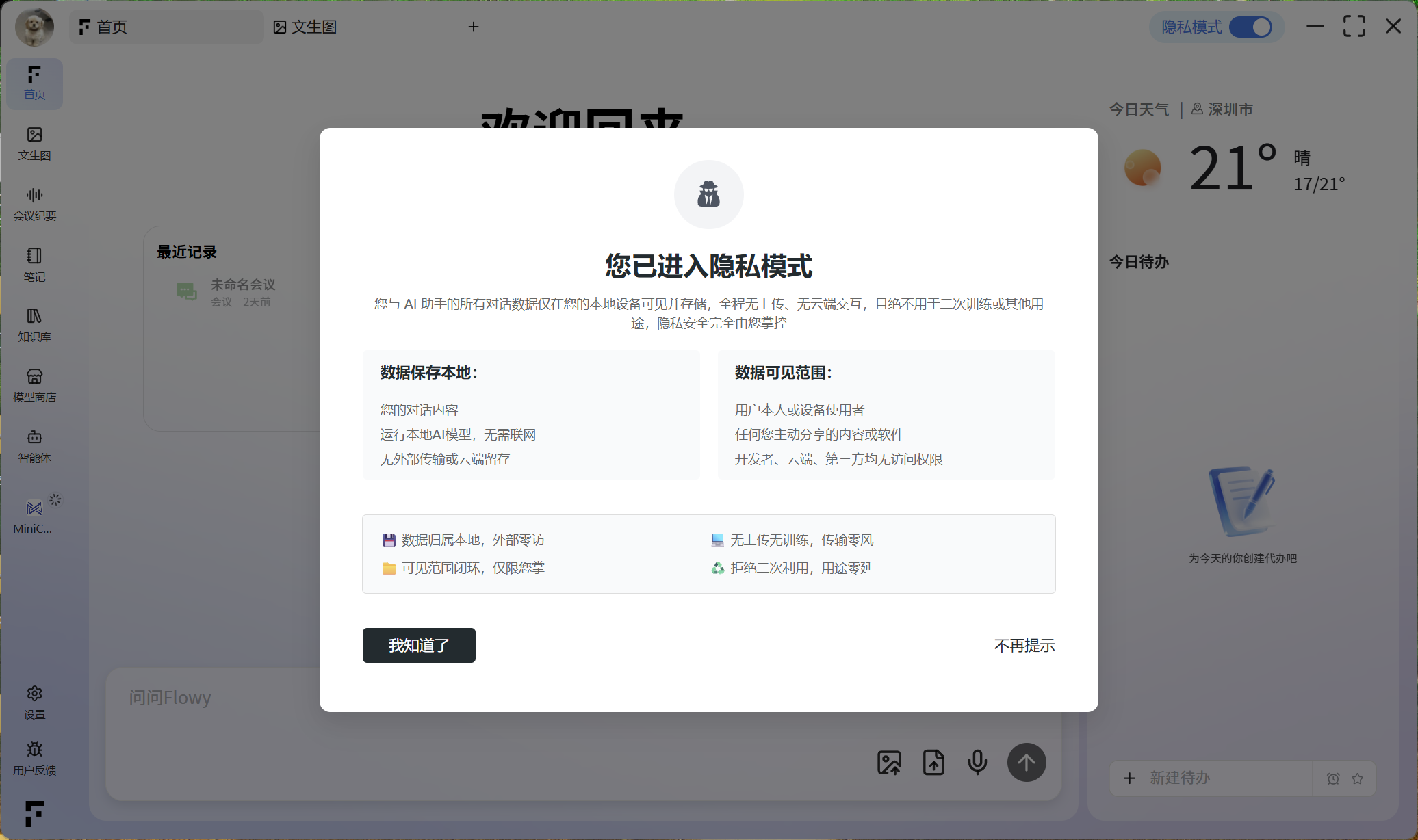Viewport: 1418px width, 840px height.
Task: Click the upload file icon
Action: pyautogui.click(x=933, y=762)
